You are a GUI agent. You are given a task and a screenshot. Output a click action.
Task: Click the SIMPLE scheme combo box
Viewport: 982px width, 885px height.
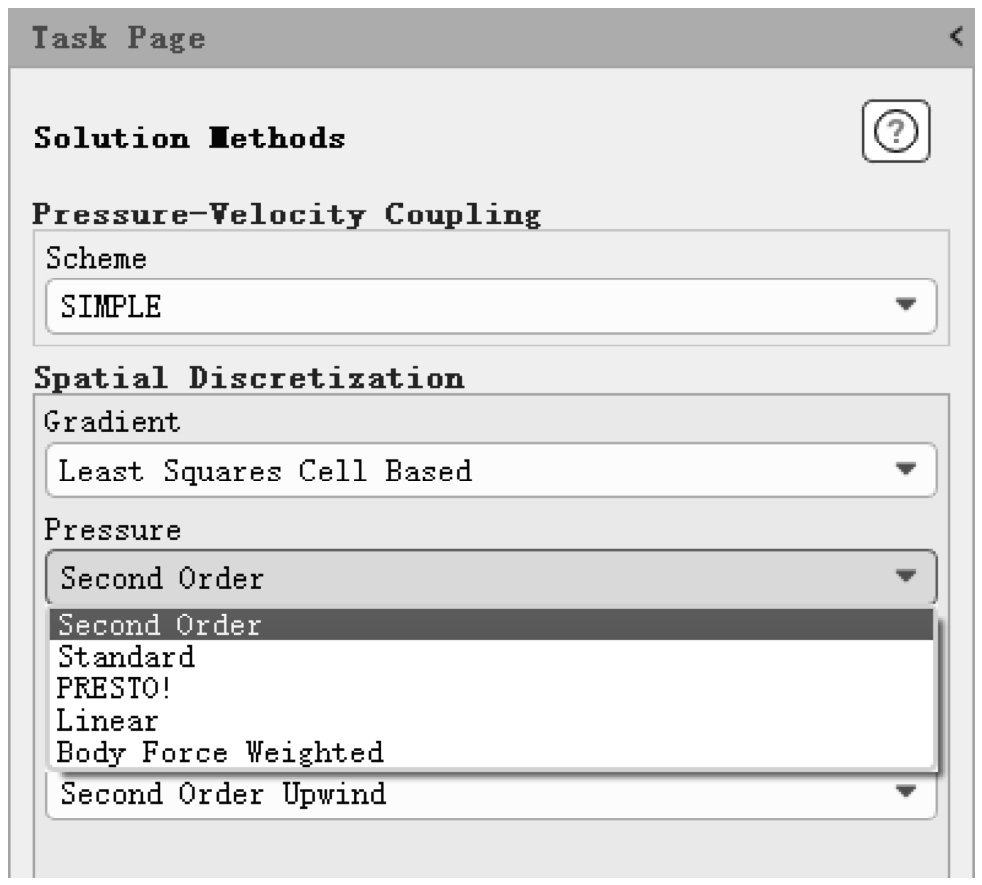[450, 306]
